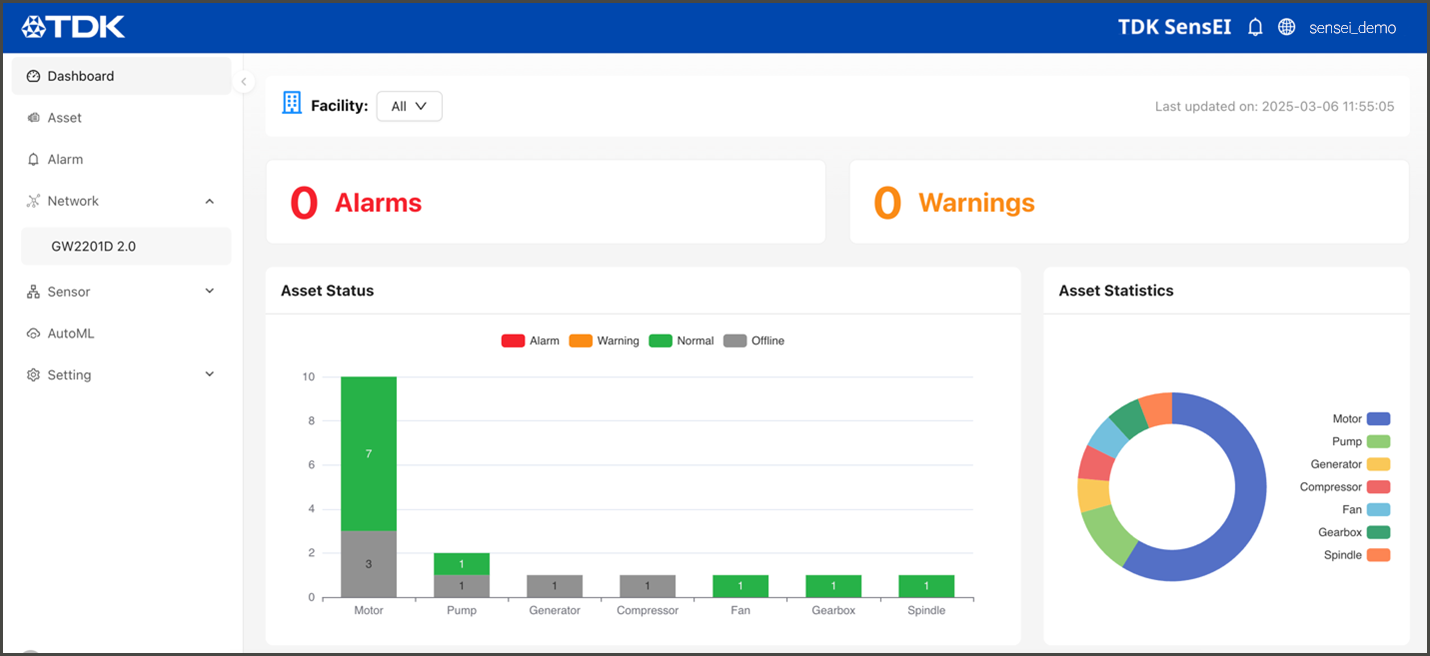
Task: Toggle Offline series in chart legend
Action: [x=754, y=341]
